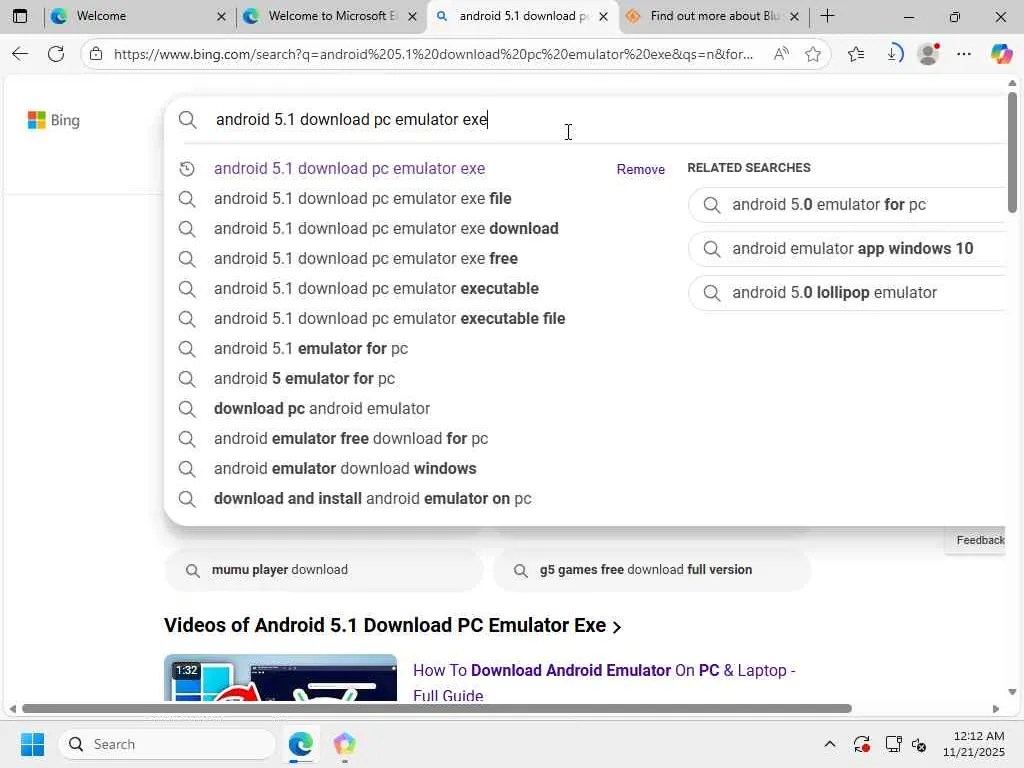This screenshot has height=768, width=1024.
Task: Click the scroll right arrow
Action: (x=995, y=709)
